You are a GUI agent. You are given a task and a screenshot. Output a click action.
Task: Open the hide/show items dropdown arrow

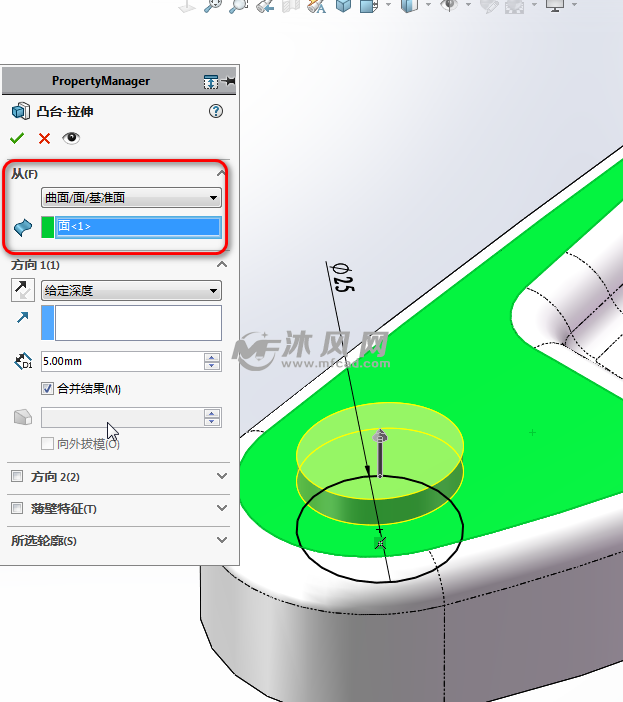468,4
